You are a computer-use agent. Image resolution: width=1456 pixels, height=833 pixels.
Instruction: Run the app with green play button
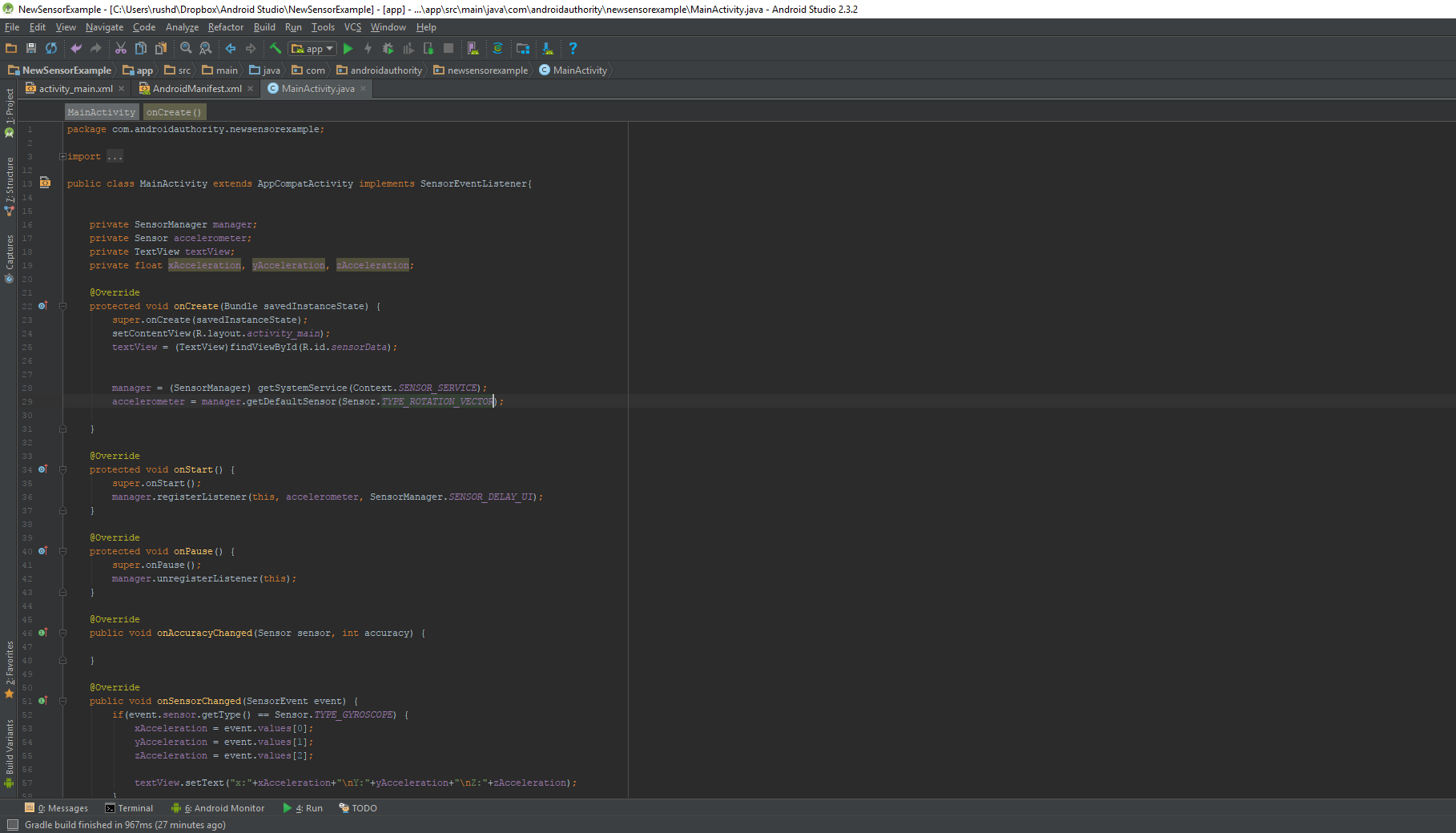coord(348,49)
